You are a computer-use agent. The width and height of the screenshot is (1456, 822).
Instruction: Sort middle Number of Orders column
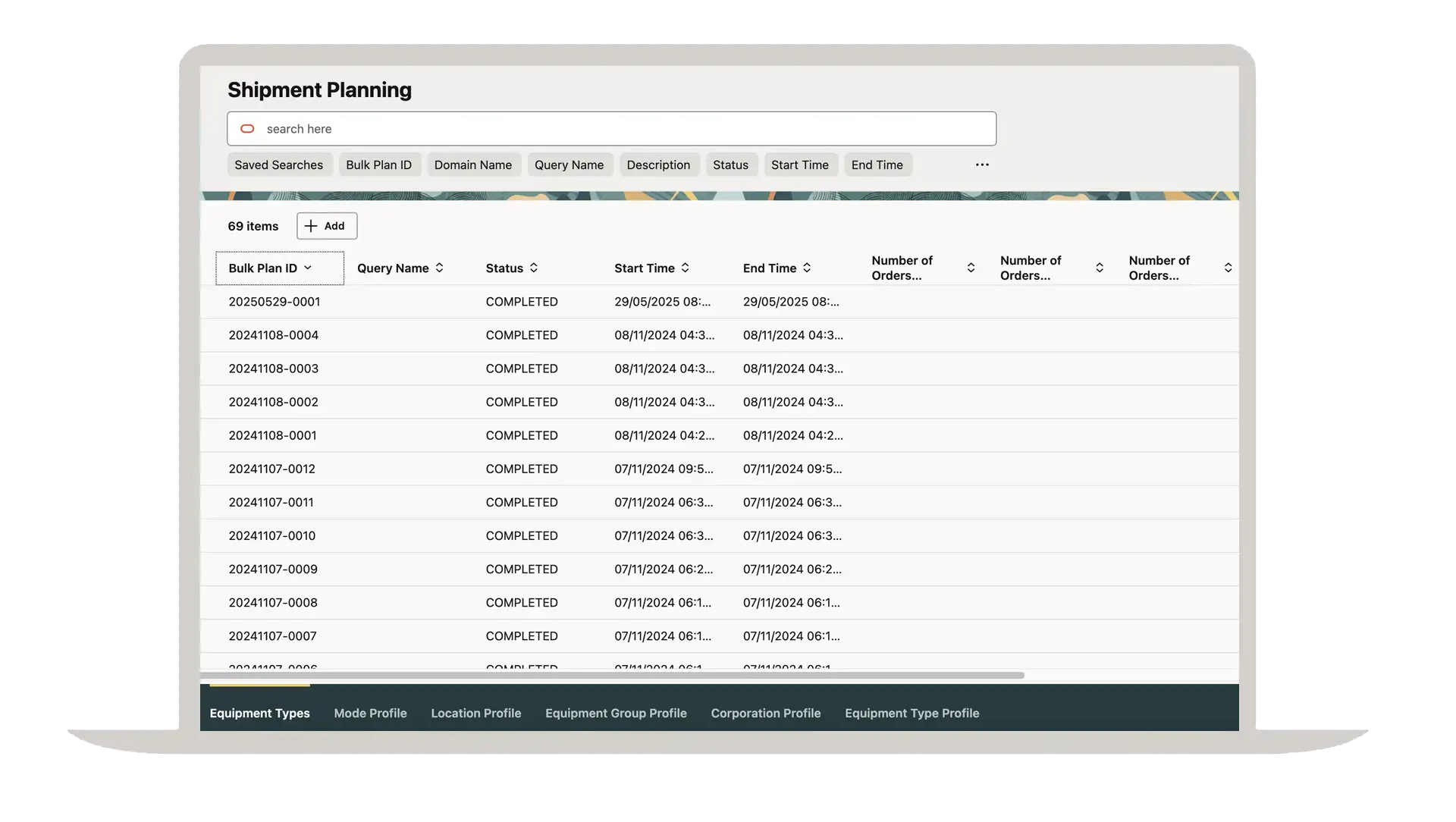coord(1099,268)
